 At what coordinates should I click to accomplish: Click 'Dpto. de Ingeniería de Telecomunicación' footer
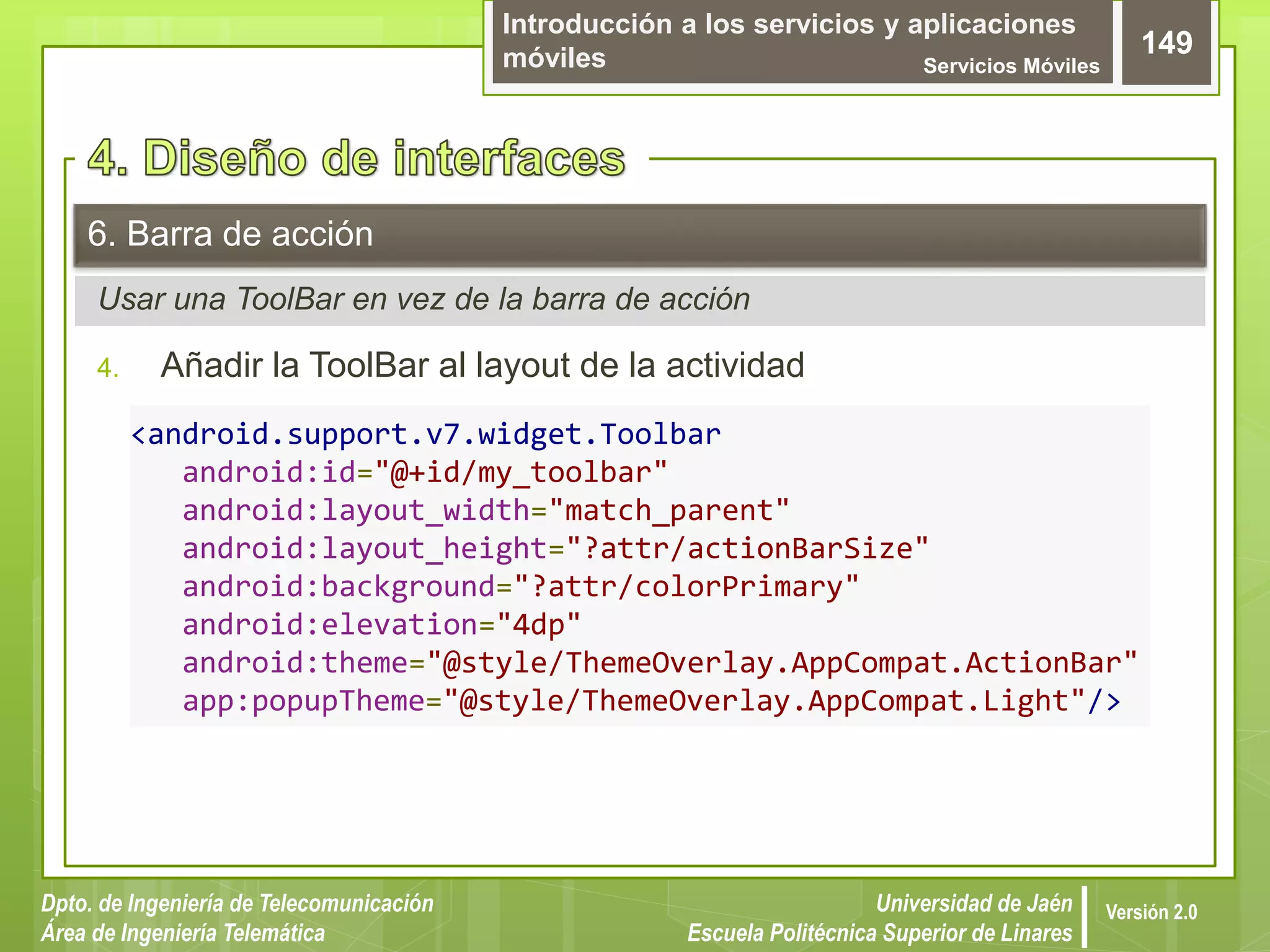point(238,904)
